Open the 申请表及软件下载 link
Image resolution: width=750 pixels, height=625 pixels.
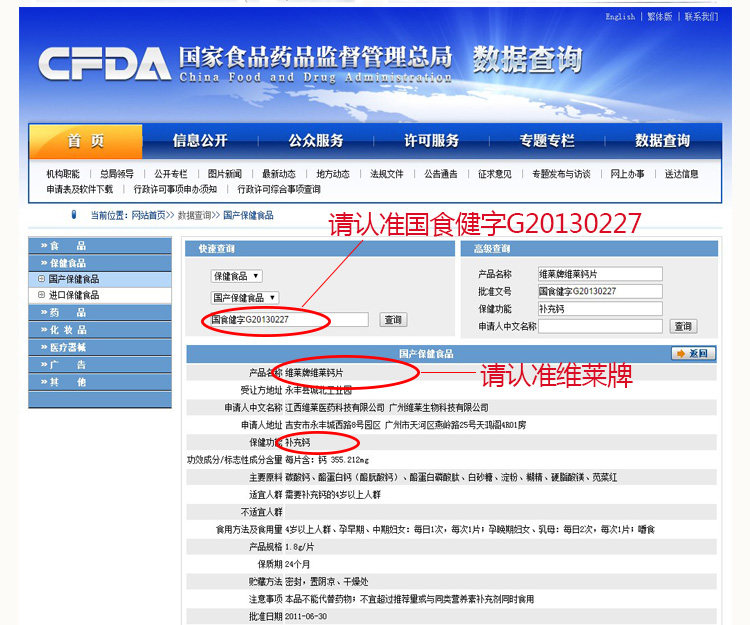[79, 189]
